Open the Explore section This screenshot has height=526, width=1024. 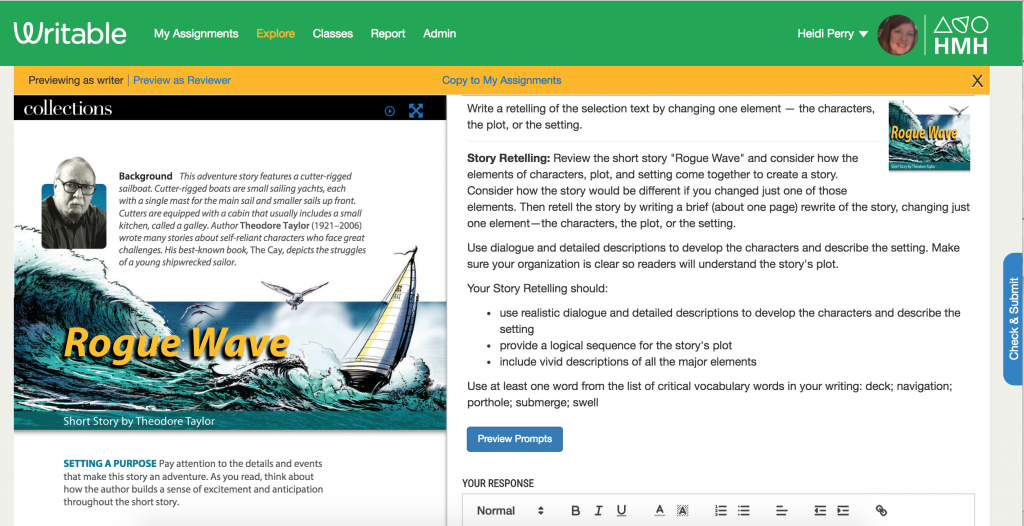(276, 34)
